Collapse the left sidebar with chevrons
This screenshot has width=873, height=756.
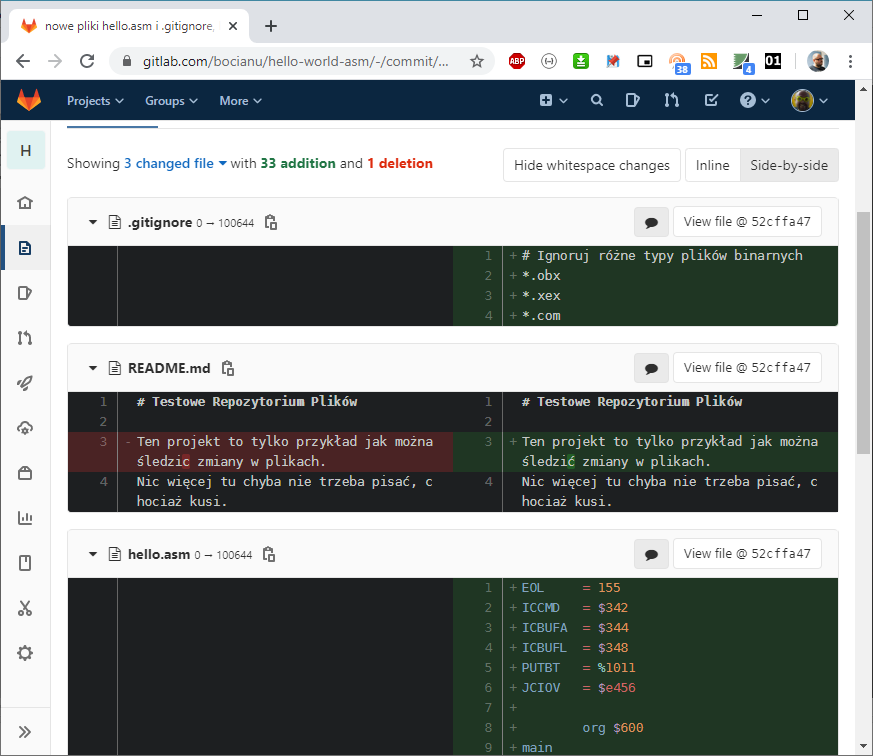click(25, 731)
